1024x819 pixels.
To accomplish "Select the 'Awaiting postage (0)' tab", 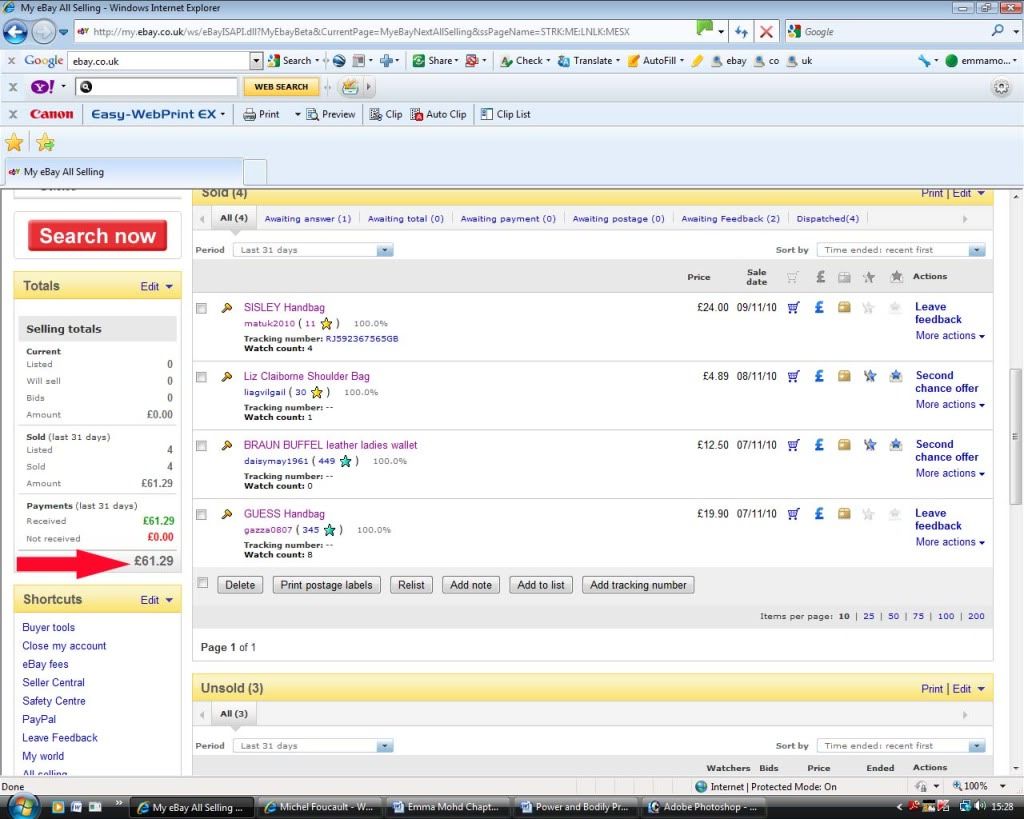I will coord(618,219).
